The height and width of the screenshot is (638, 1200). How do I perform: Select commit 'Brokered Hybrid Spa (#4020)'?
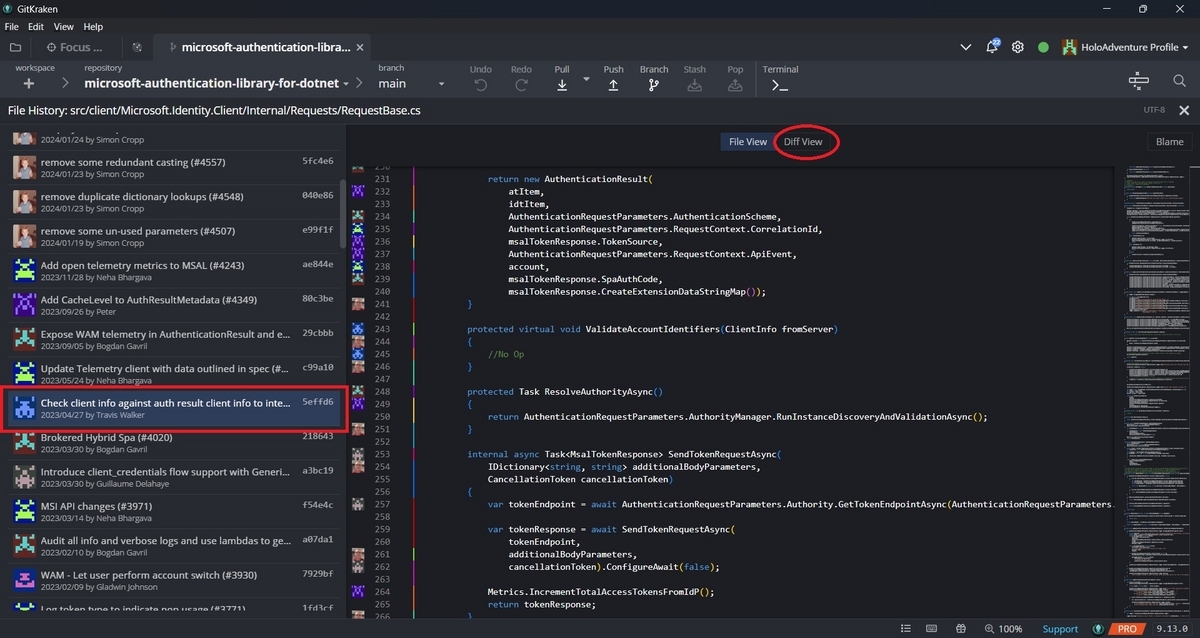(x=172, y=443)
